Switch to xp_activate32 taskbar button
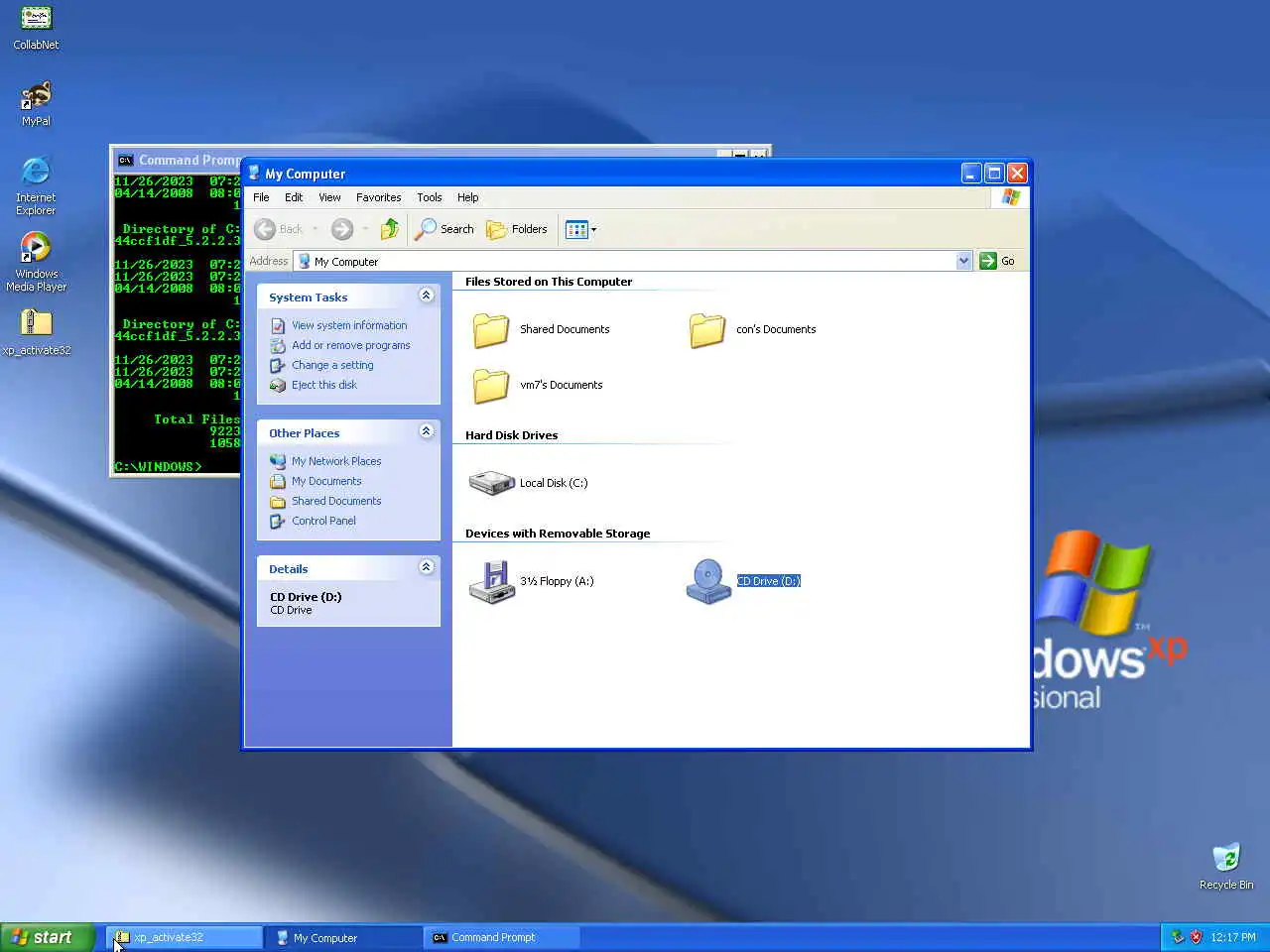This screenshot has height=952, width=1270. pos(185,937)
